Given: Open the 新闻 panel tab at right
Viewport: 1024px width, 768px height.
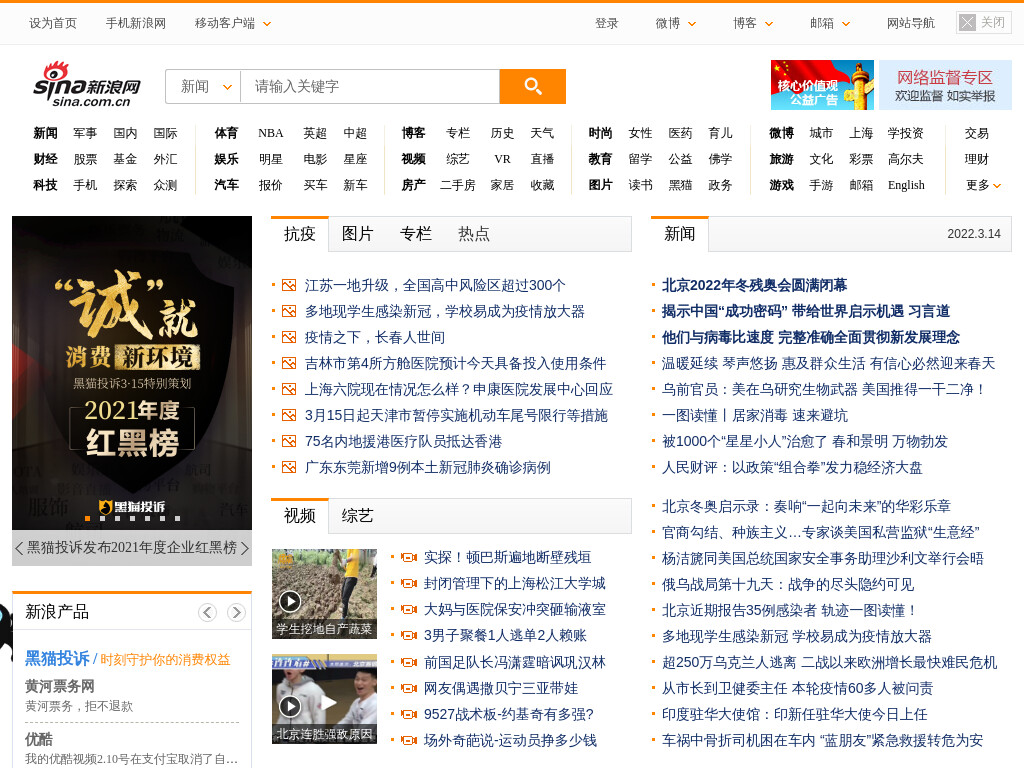Looking at the screenshot, I should [680, 234].
